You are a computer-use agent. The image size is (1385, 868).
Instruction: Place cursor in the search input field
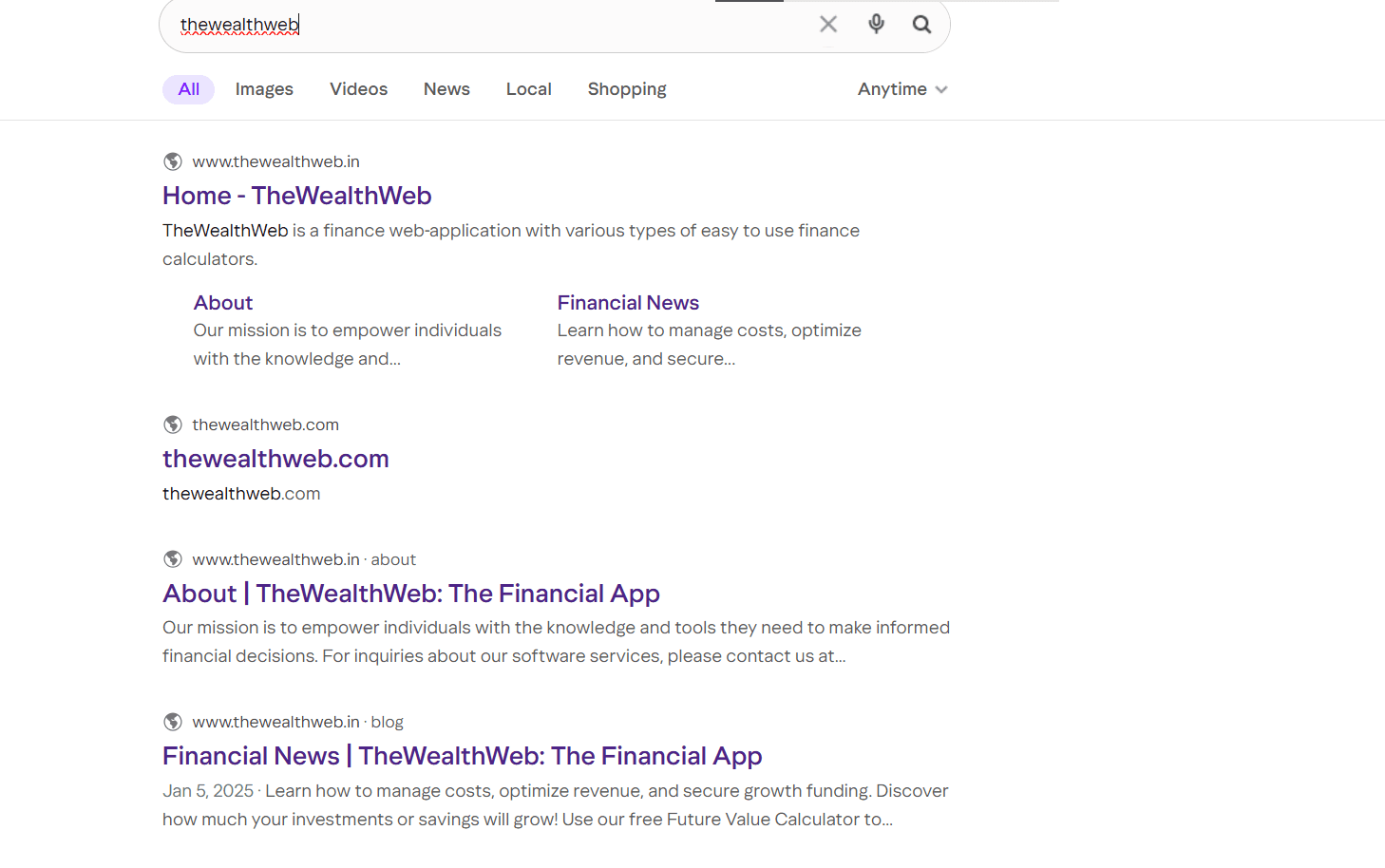click(x=475, y=24)
